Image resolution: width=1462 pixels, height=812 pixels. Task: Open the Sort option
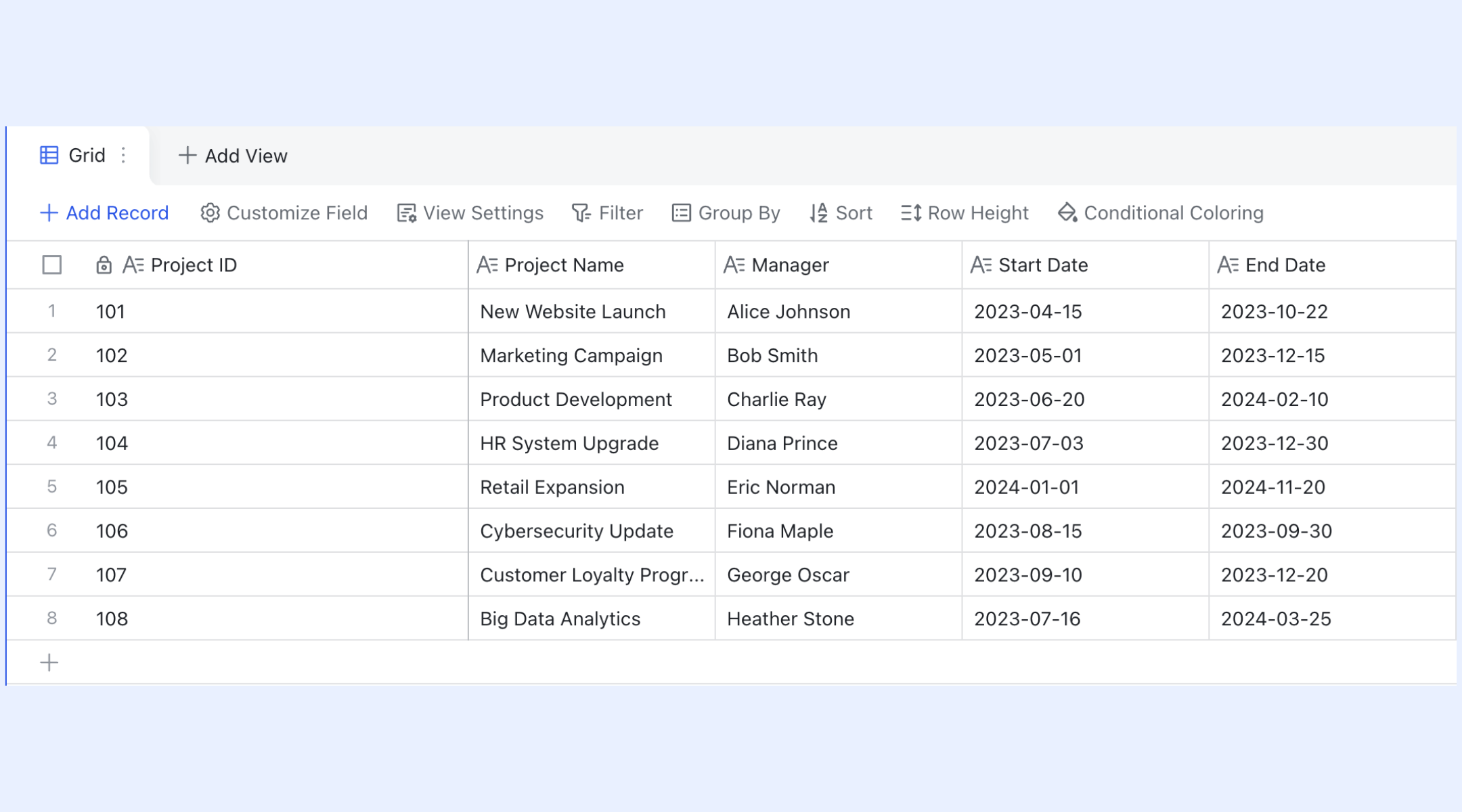[x=841, y=213]
